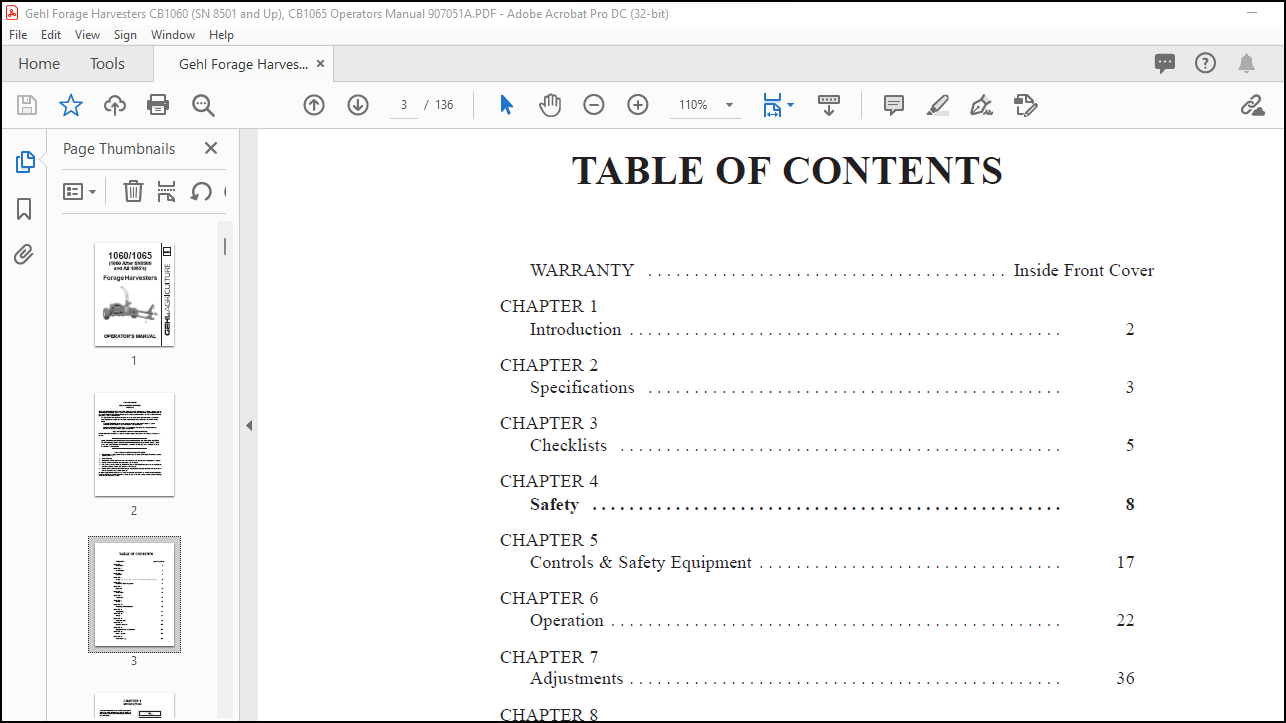This screenshot has width=1286, height=723.
Task: Zoom out with the minus circle
Action: 594,105
